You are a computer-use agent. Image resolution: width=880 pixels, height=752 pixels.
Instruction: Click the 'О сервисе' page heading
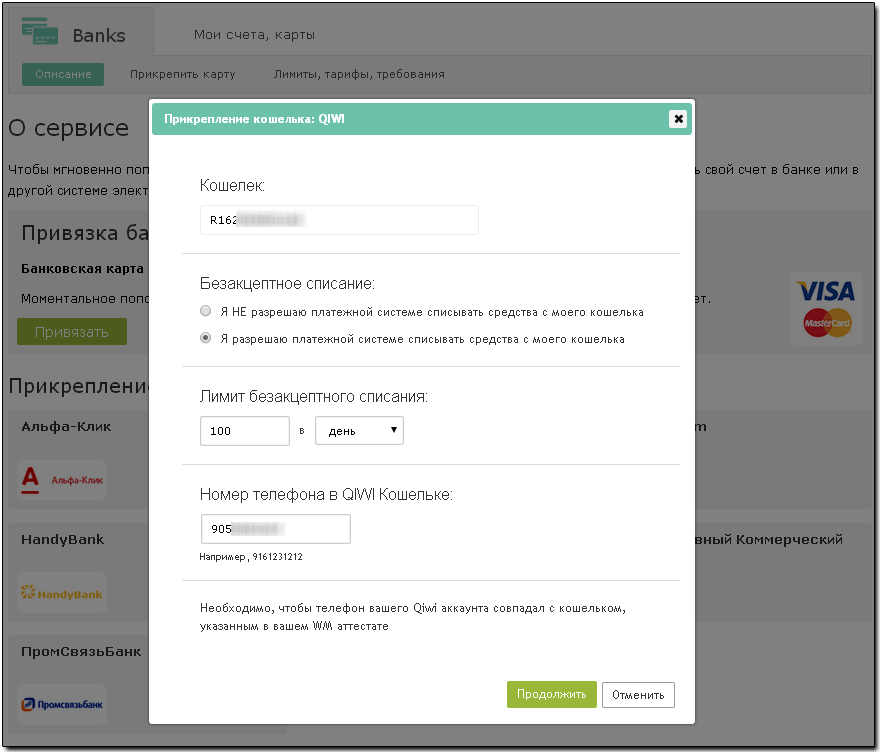click(x=68, y=128)
